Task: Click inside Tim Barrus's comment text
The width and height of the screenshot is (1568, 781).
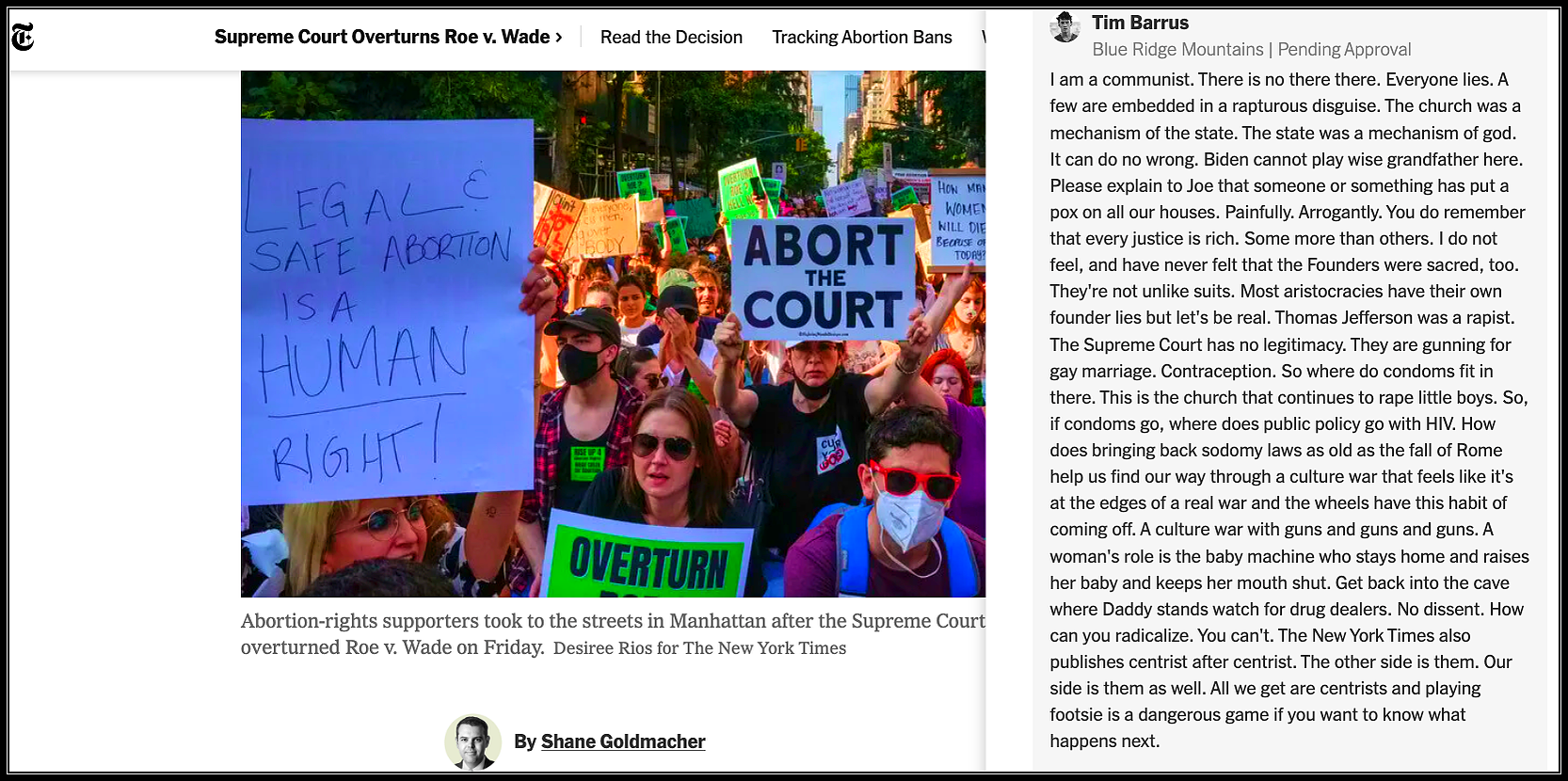Action: (x=1288, y=410)
